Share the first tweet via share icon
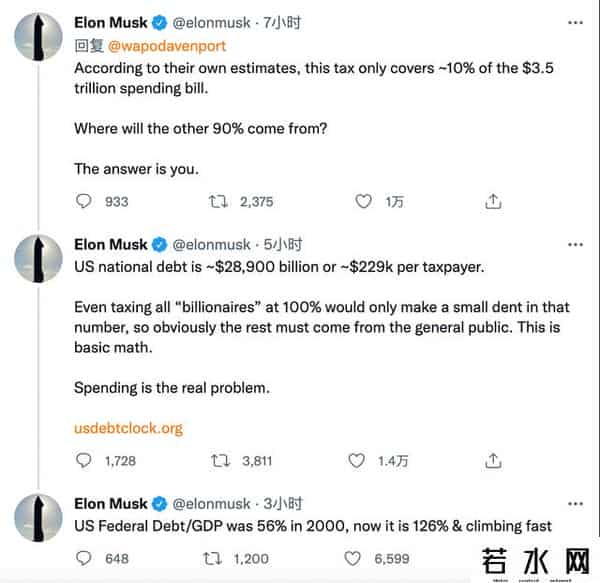The width and height of the screenshot is (600, 583). click(492, 201)
